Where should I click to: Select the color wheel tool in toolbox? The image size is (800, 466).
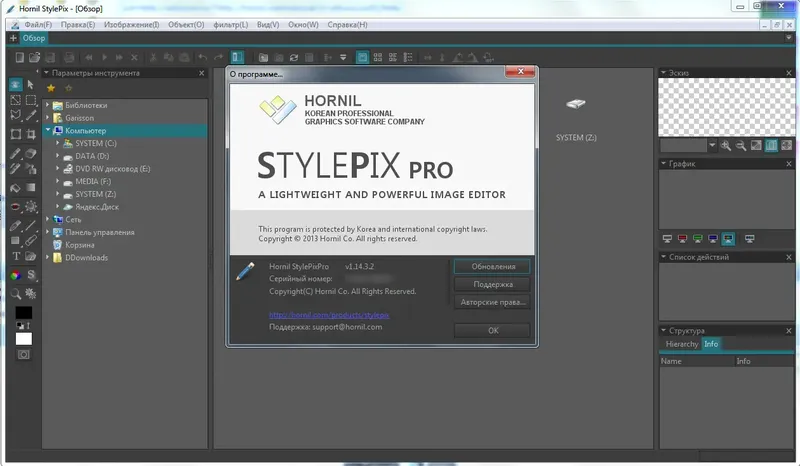pos(15,275)
